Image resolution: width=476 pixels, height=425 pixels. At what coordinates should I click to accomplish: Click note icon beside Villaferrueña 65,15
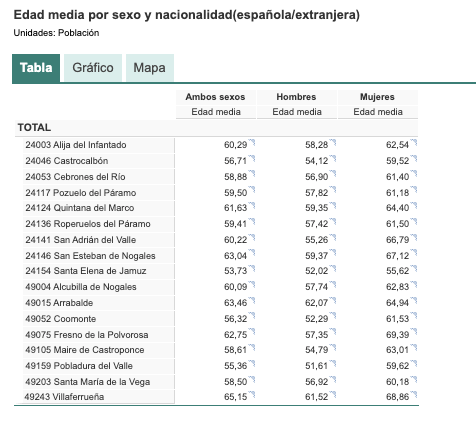tap(252, 395)
